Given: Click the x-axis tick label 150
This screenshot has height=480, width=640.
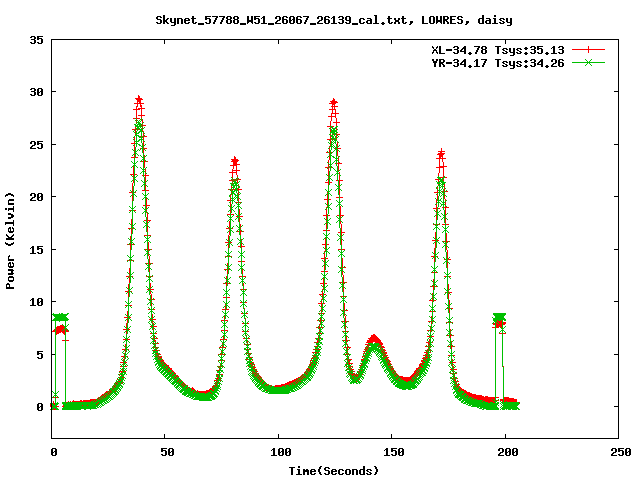Looking at the screenshot, I should [394, 452].
